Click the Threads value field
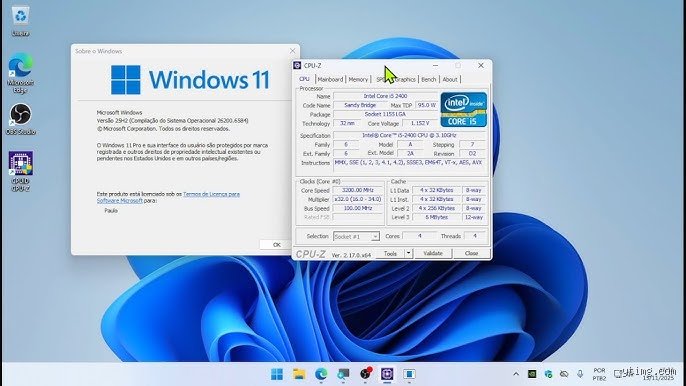Screen dimensions: 686x386 474,236
